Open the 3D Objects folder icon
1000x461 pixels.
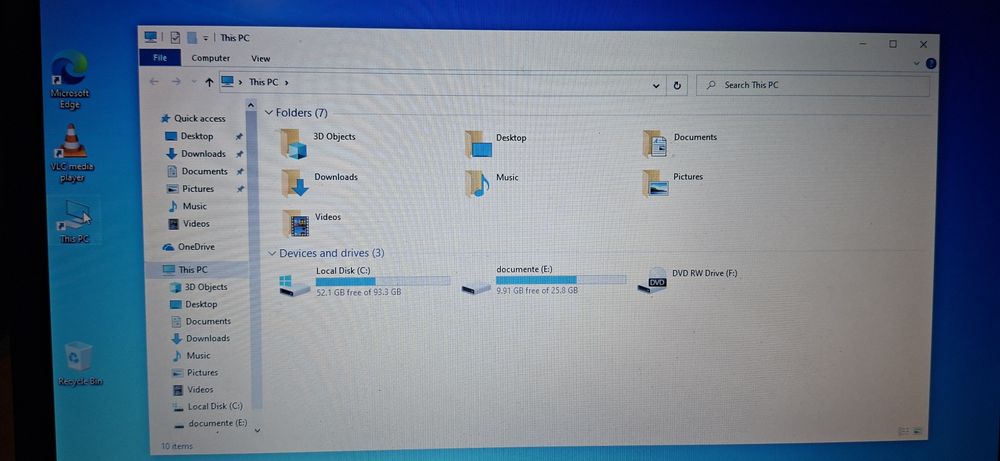[x=294, y=143]
